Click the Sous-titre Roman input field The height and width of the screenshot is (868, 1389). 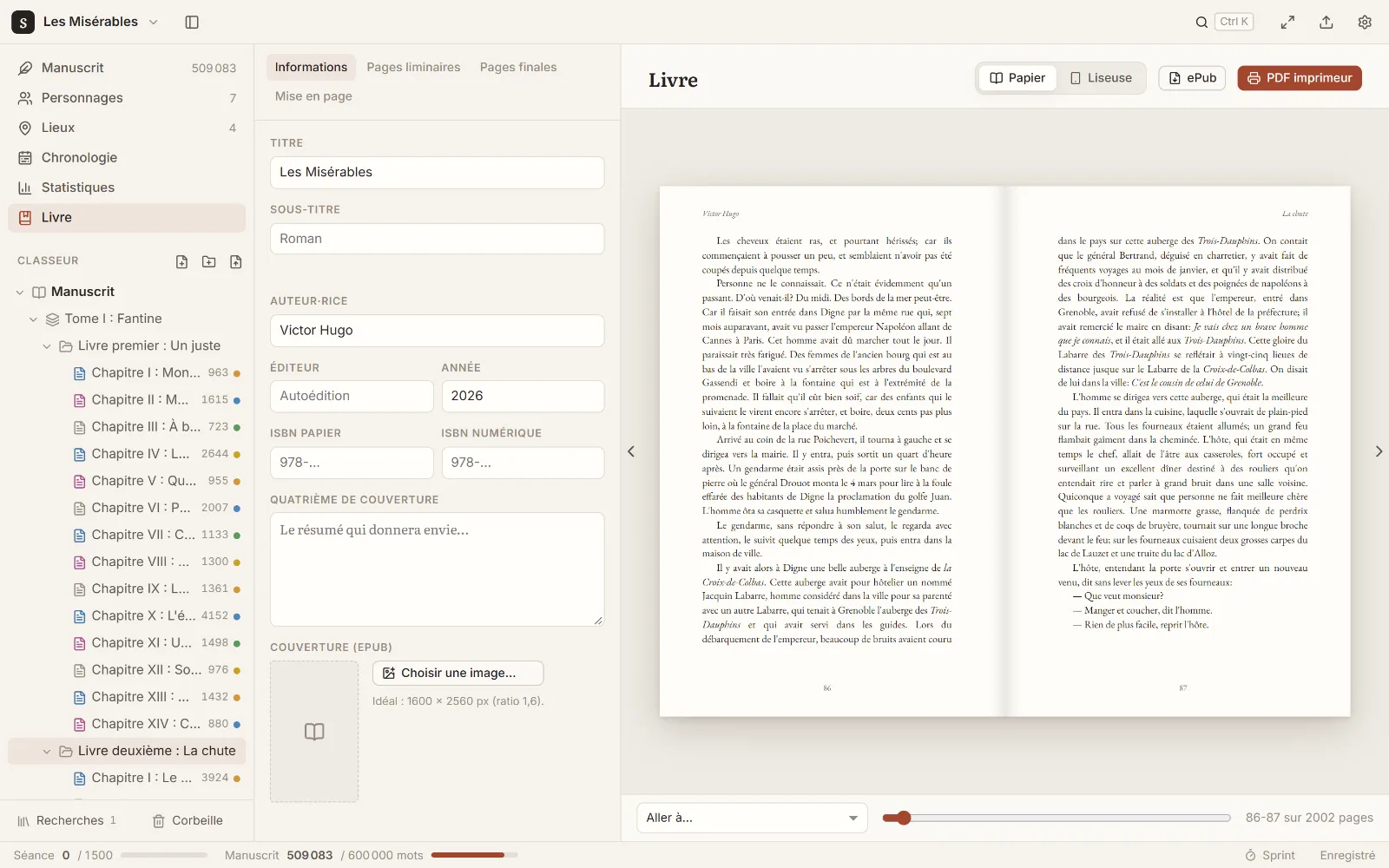(438, 239)
